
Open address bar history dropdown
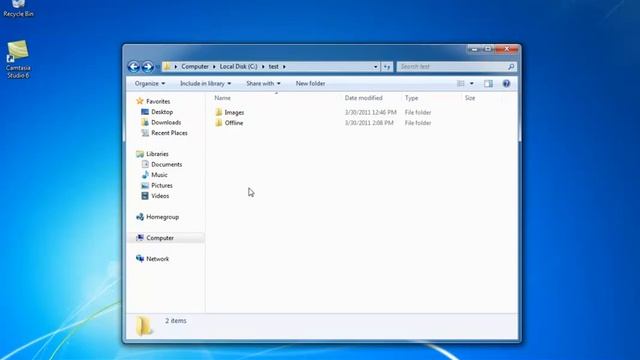(x=376, y=67)
